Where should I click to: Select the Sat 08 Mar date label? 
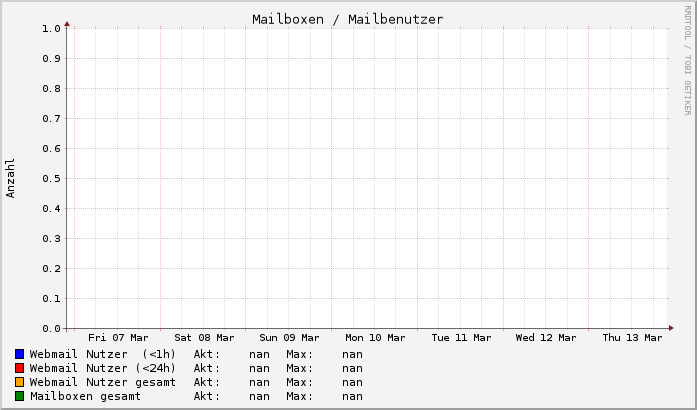(204, 338)
